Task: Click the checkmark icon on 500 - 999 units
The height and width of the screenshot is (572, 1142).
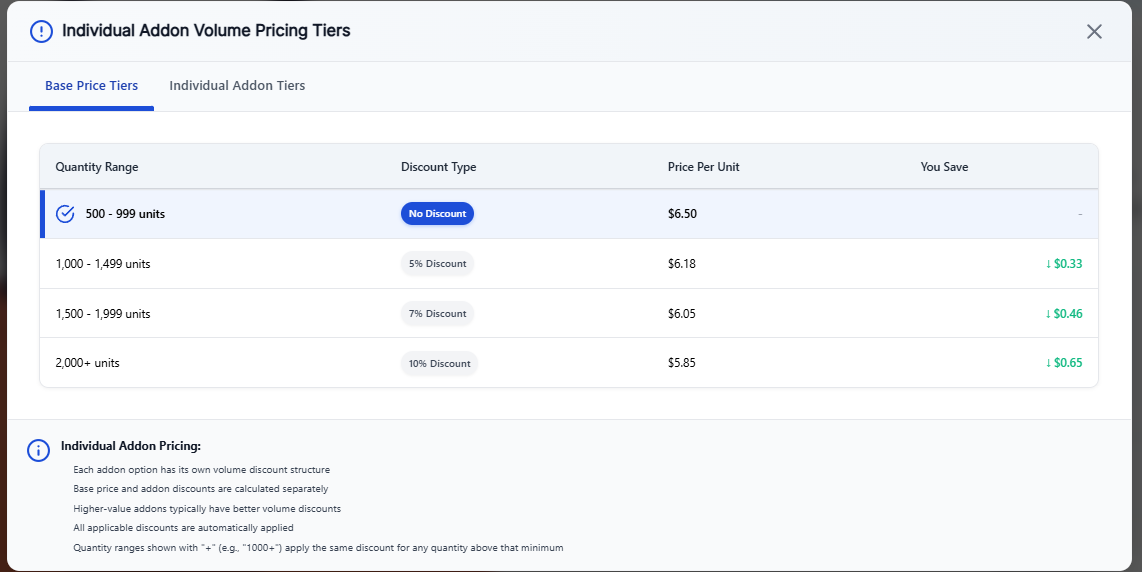Action: pos(65,214)
